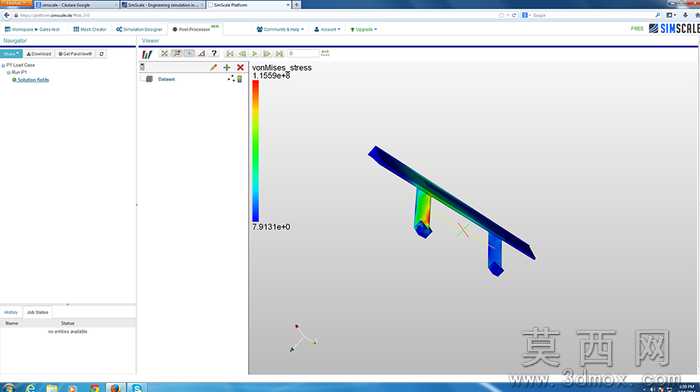Click the blue Share button in Navigator

coord(11,54)
